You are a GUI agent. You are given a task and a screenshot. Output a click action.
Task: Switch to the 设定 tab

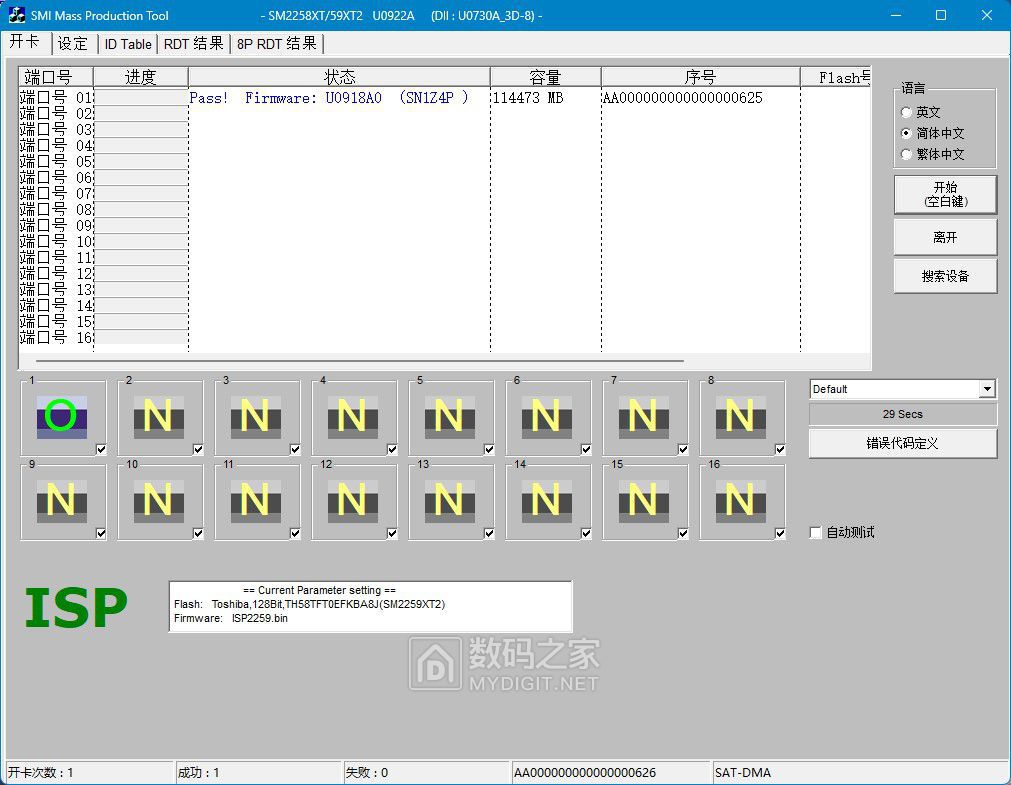(x=73, y=44)
